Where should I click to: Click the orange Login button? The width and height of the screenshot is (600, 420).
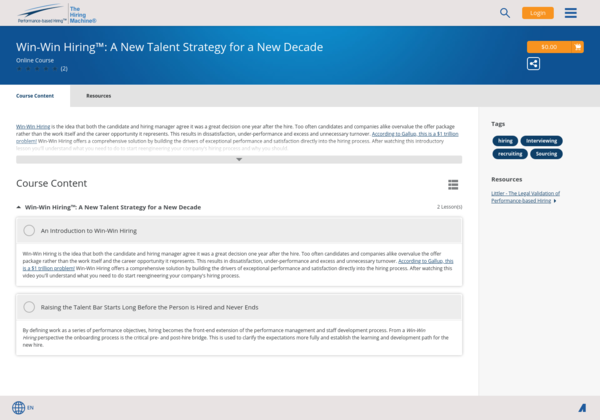(538, 13)
